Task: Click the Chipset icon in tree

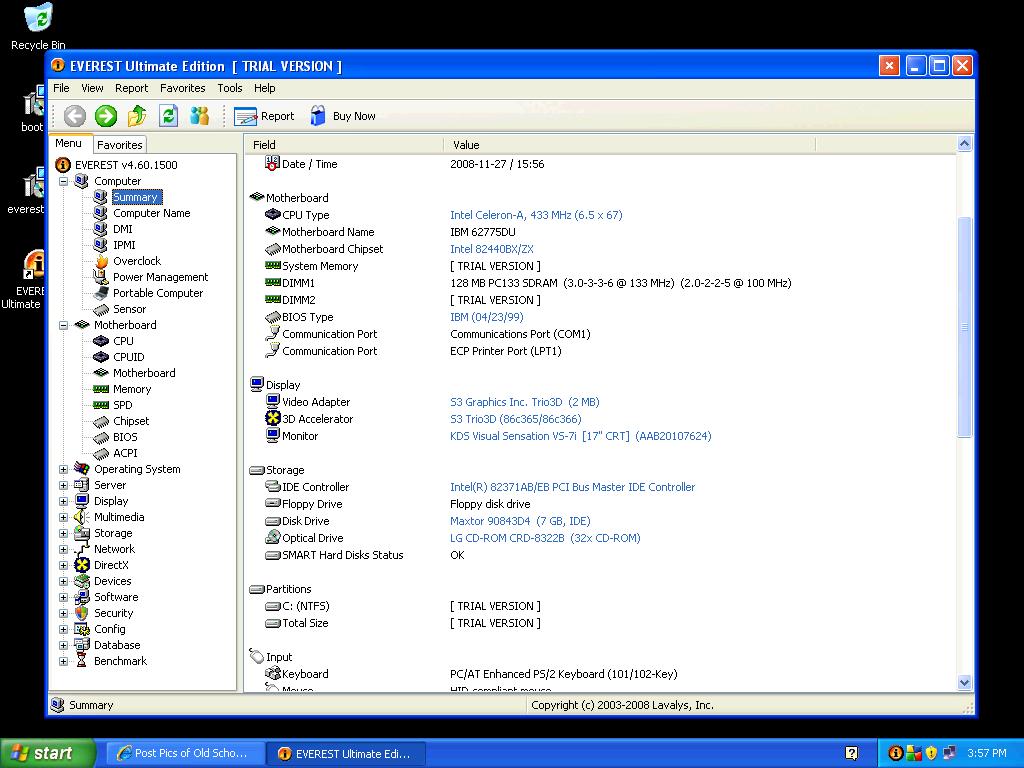Action: tap(101, 421)
